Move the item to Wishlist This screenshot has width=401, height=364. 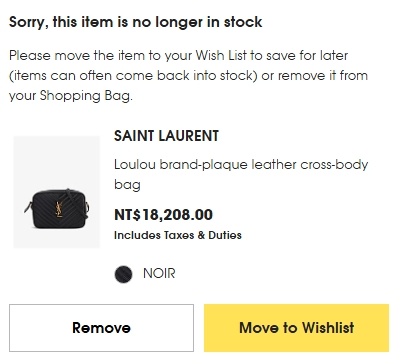[x=296, y=328]
